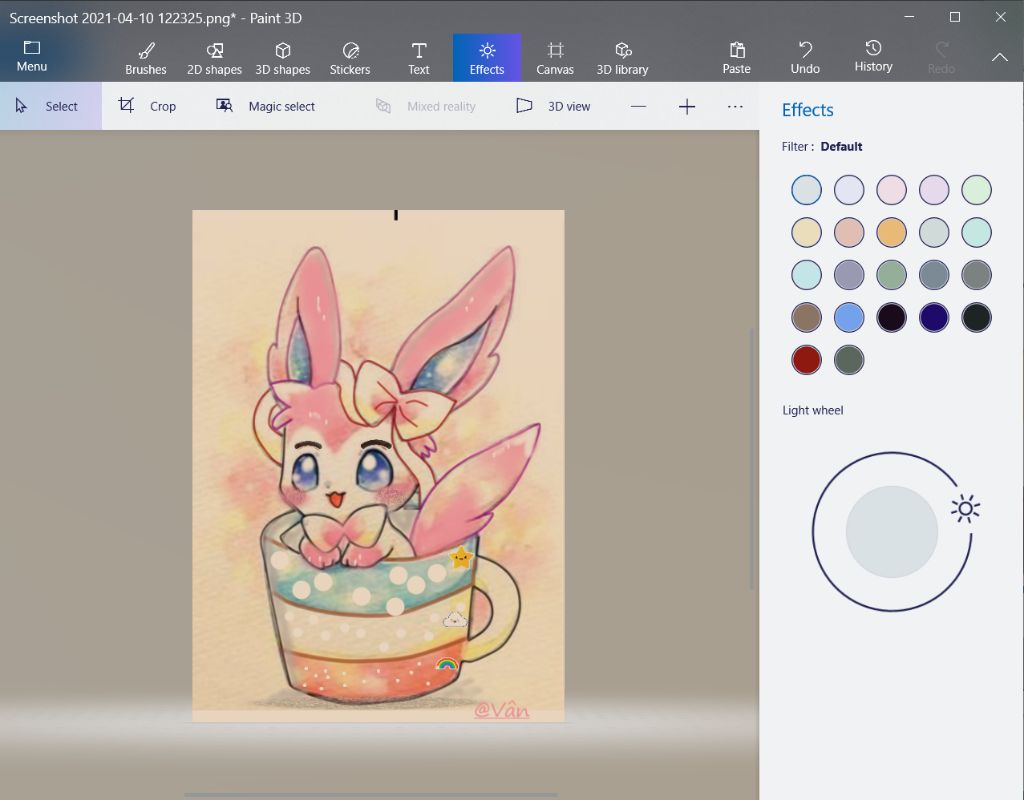The width and height of the screenshot is (1024, 800).
Task: Zoom in with the plus button
Action: pos(687,106)
